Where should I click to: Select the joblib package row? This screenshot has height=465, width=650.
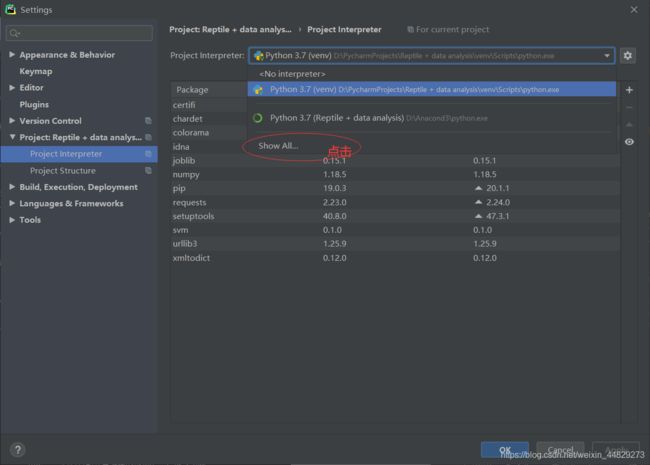(395, 160)
